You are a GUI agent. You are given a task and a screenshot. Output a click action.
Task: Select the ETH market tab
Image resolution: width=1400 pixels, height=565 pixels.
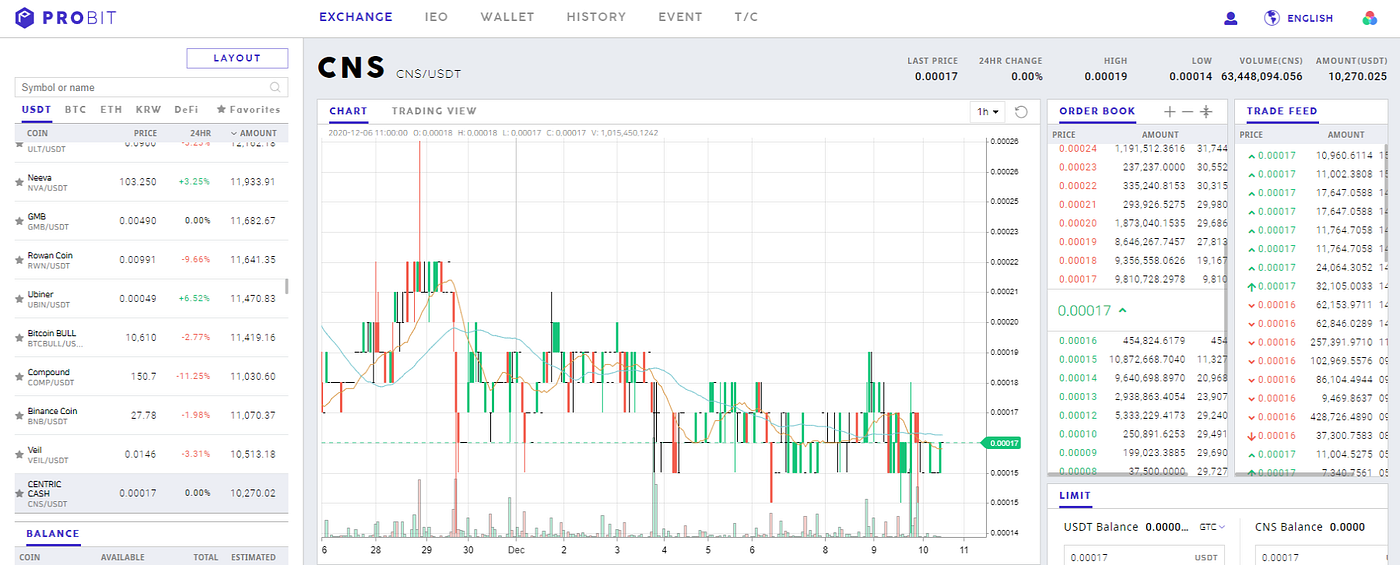tap(111, 109)
